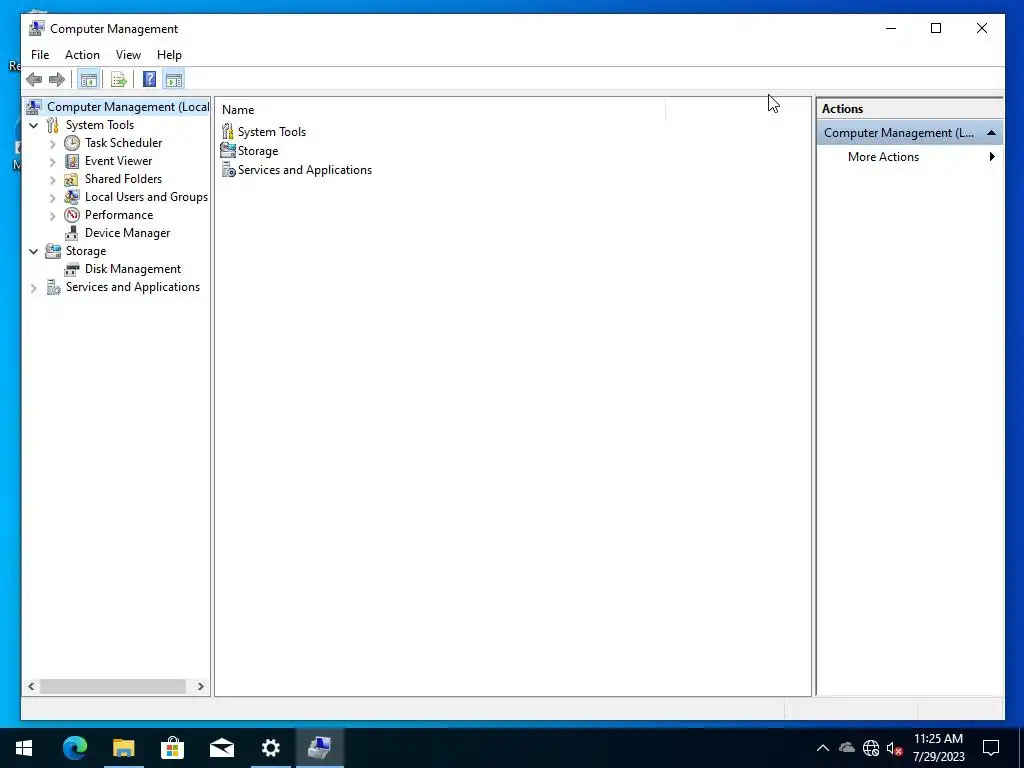
Task: Click the Device Manager icon in tree
Action: click(72, 233)
